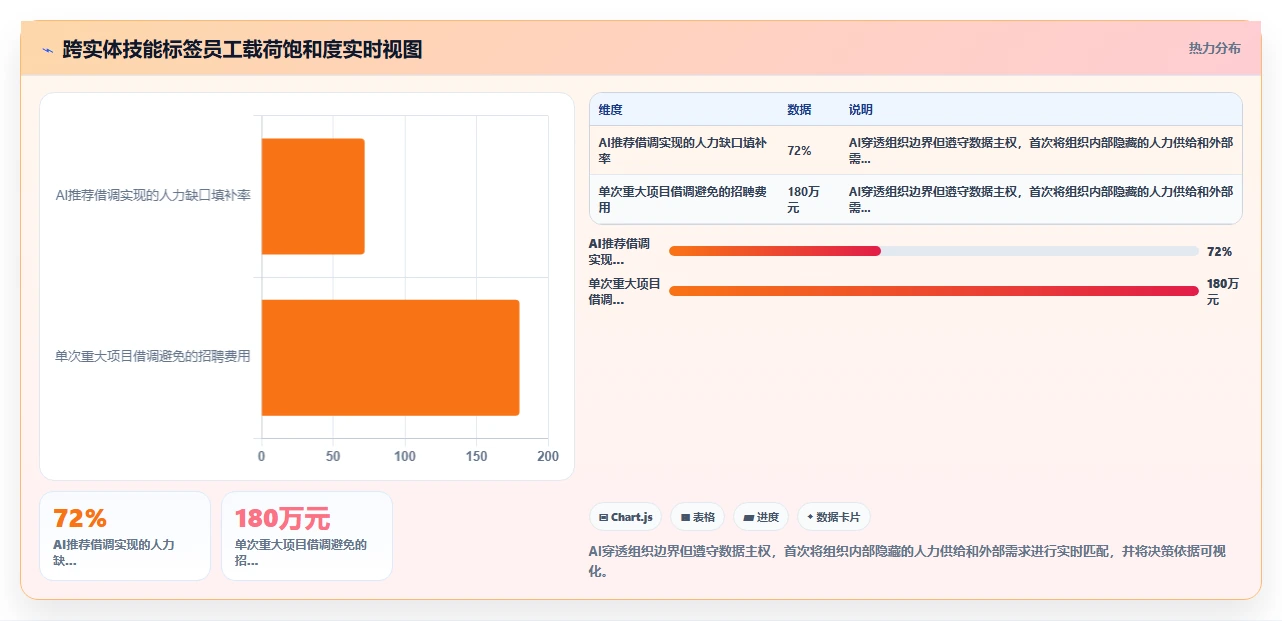The width and height of the screenshot is (1282, 621).
Task: Click the 数据 column header
Action: tap(799, 110)
